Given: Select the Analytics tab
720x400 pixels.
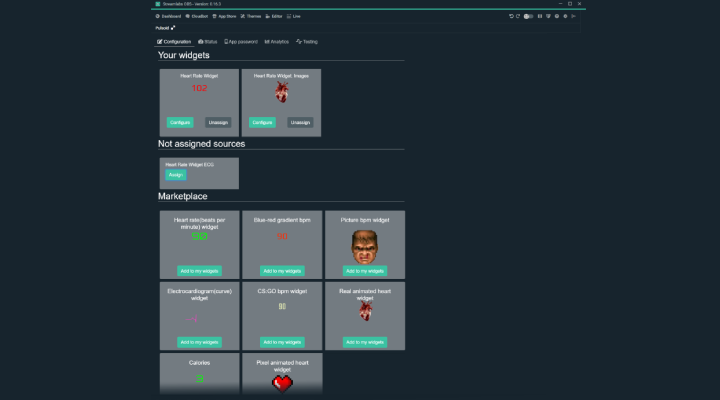Looking at the screenshot, I should click(x=277, y=42).
